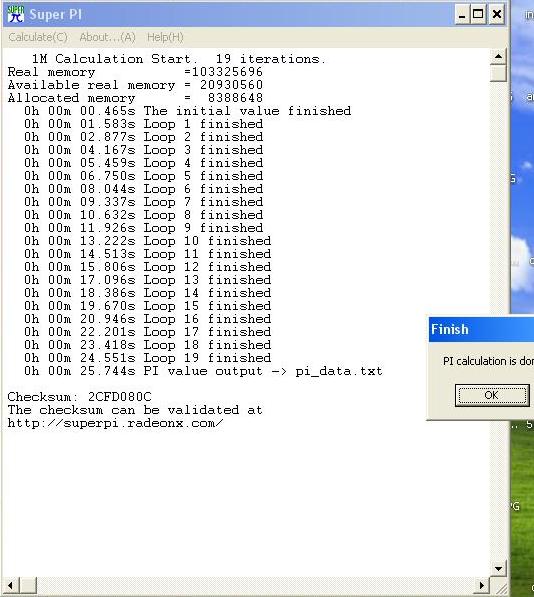Screen dimensions: 534x597
Task: Open the Help(H) menu
Action: pyautogui.click(x=165, y=37)
